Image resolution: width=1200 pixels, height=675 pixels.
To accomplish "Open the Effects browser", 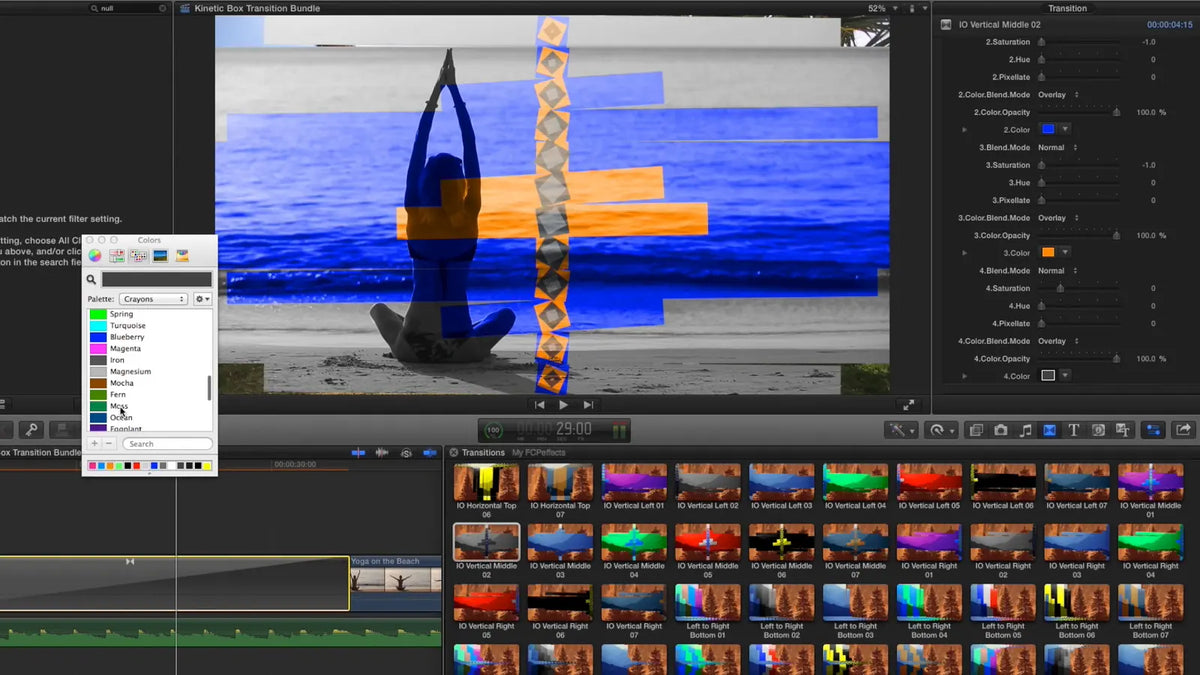I will 977,430.
